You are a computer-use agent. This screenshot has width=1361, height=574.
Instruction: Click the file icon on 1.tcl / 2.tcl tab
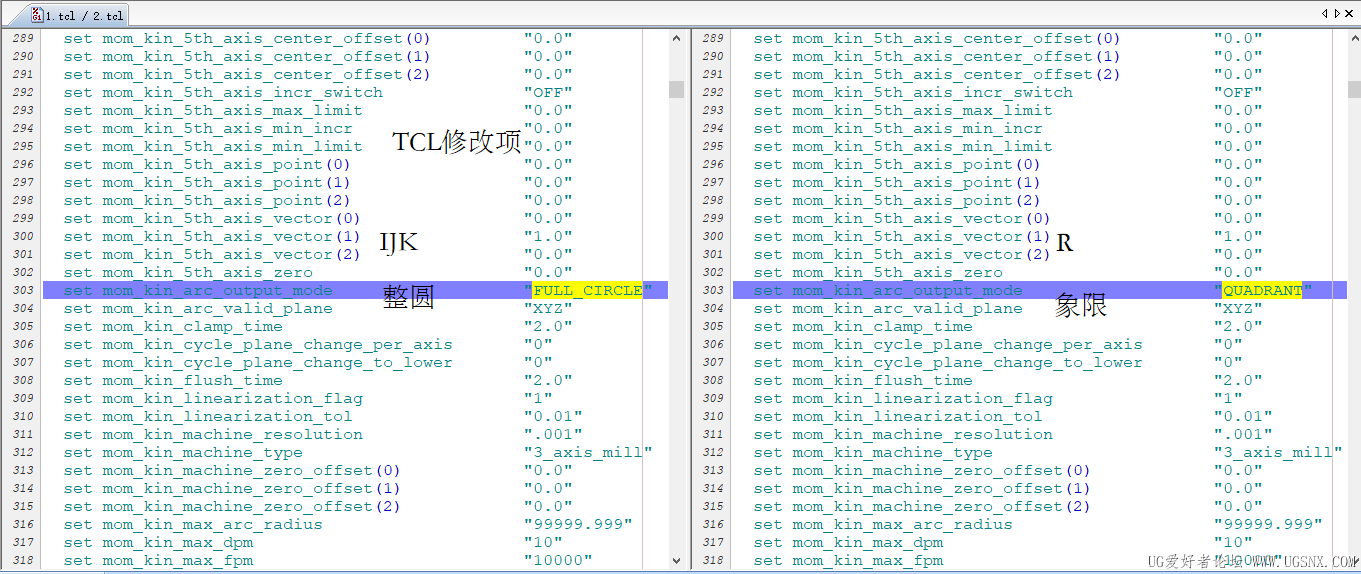click(37, 16)
